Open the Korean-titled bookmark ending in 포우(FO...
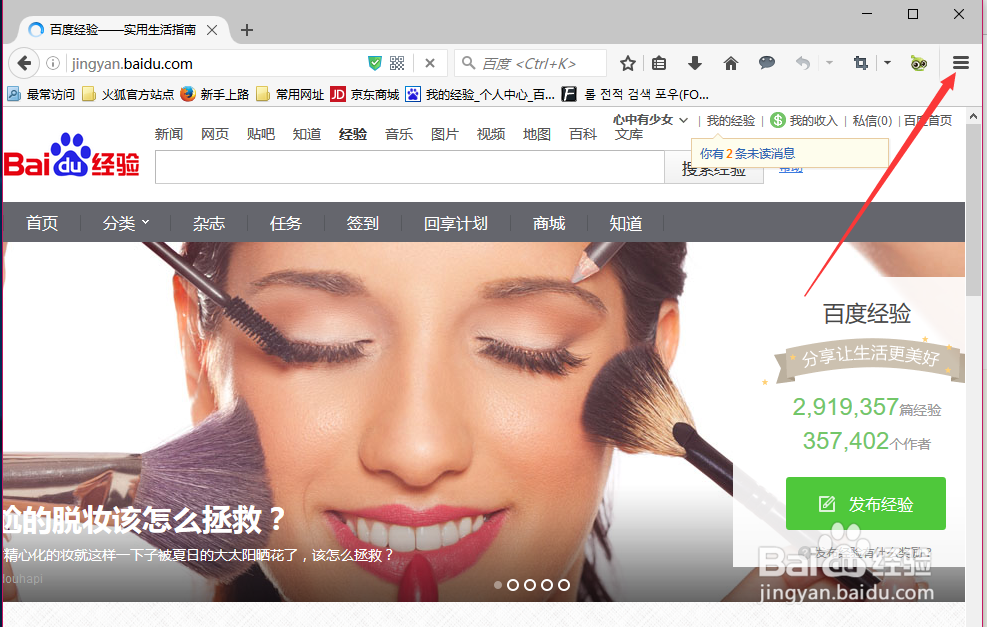This screenshot has width=987, height=627. (635, 94)
